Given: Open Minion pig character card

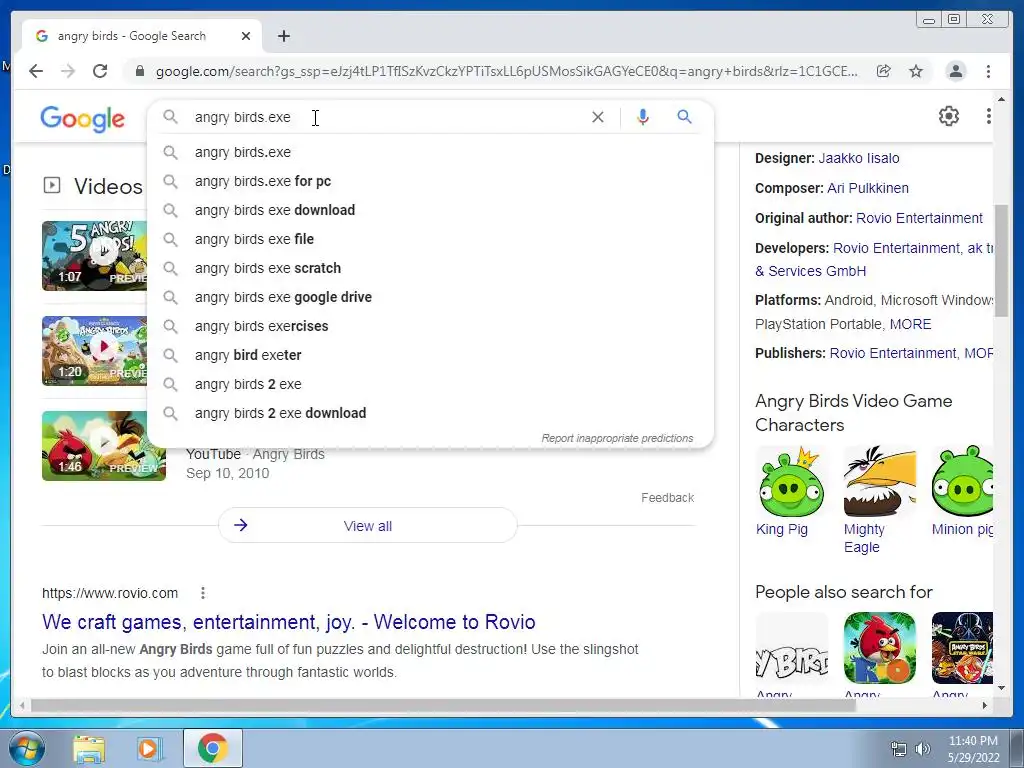Looking at the screenshot, I should (963, 492).
